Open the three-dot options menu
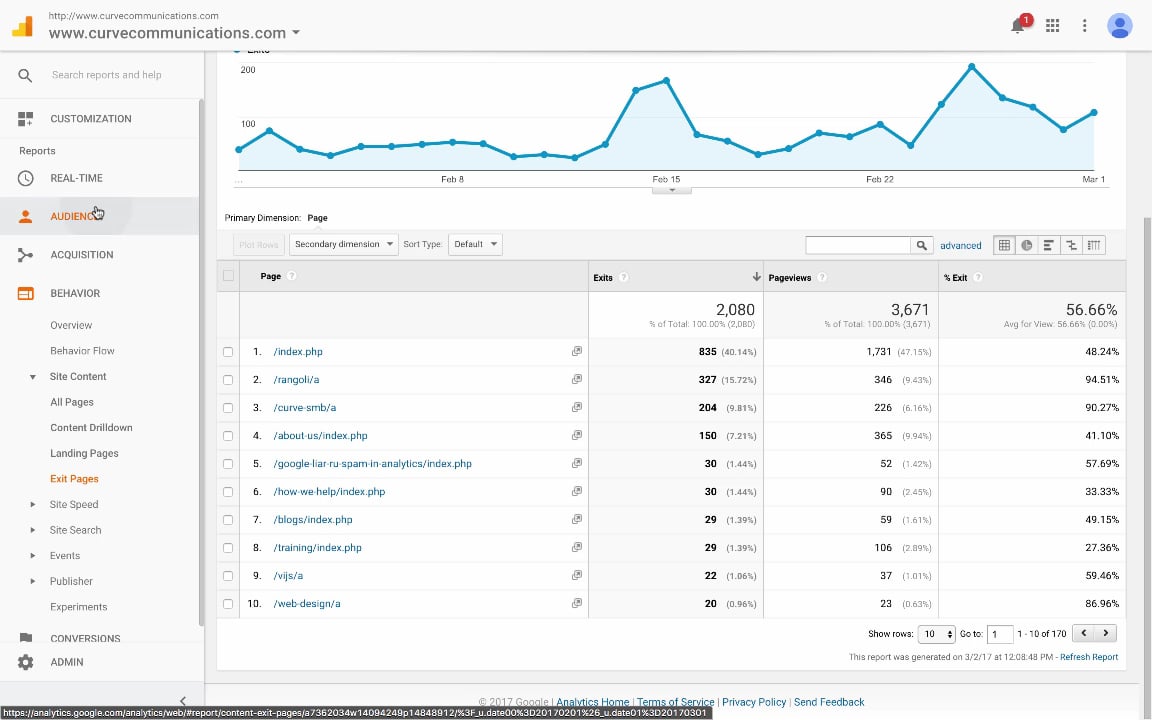The width and height of the screenshot is (1152, 720). pyautogui.click(x=1084, y=26)
